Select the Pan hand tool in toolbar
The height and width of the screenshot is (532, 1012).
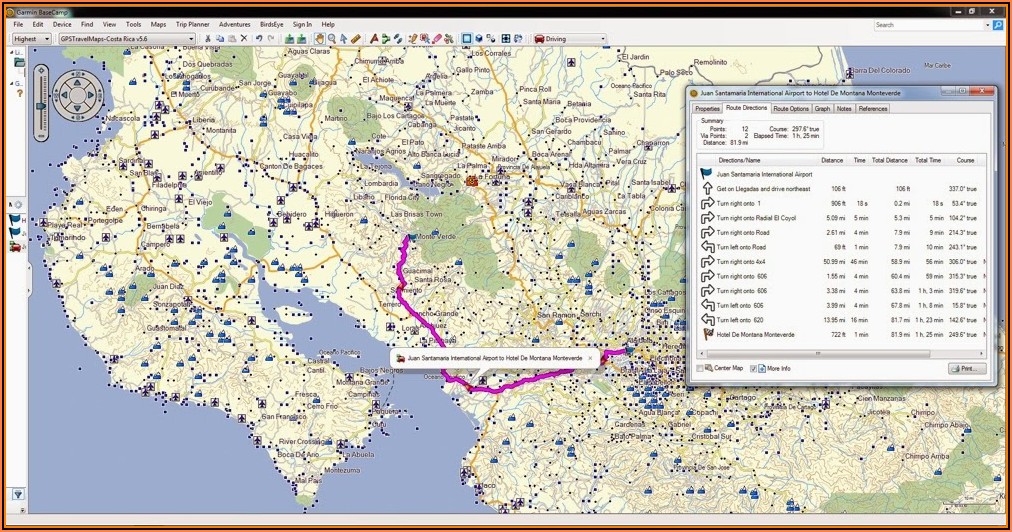[320, 39]
